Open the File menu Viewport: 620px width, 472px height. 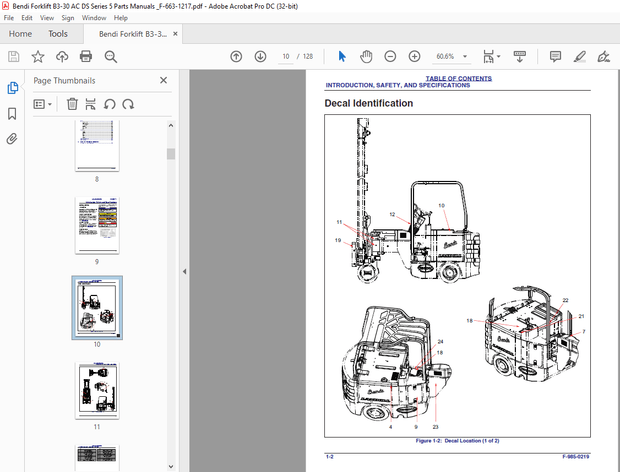click(9, 18)
